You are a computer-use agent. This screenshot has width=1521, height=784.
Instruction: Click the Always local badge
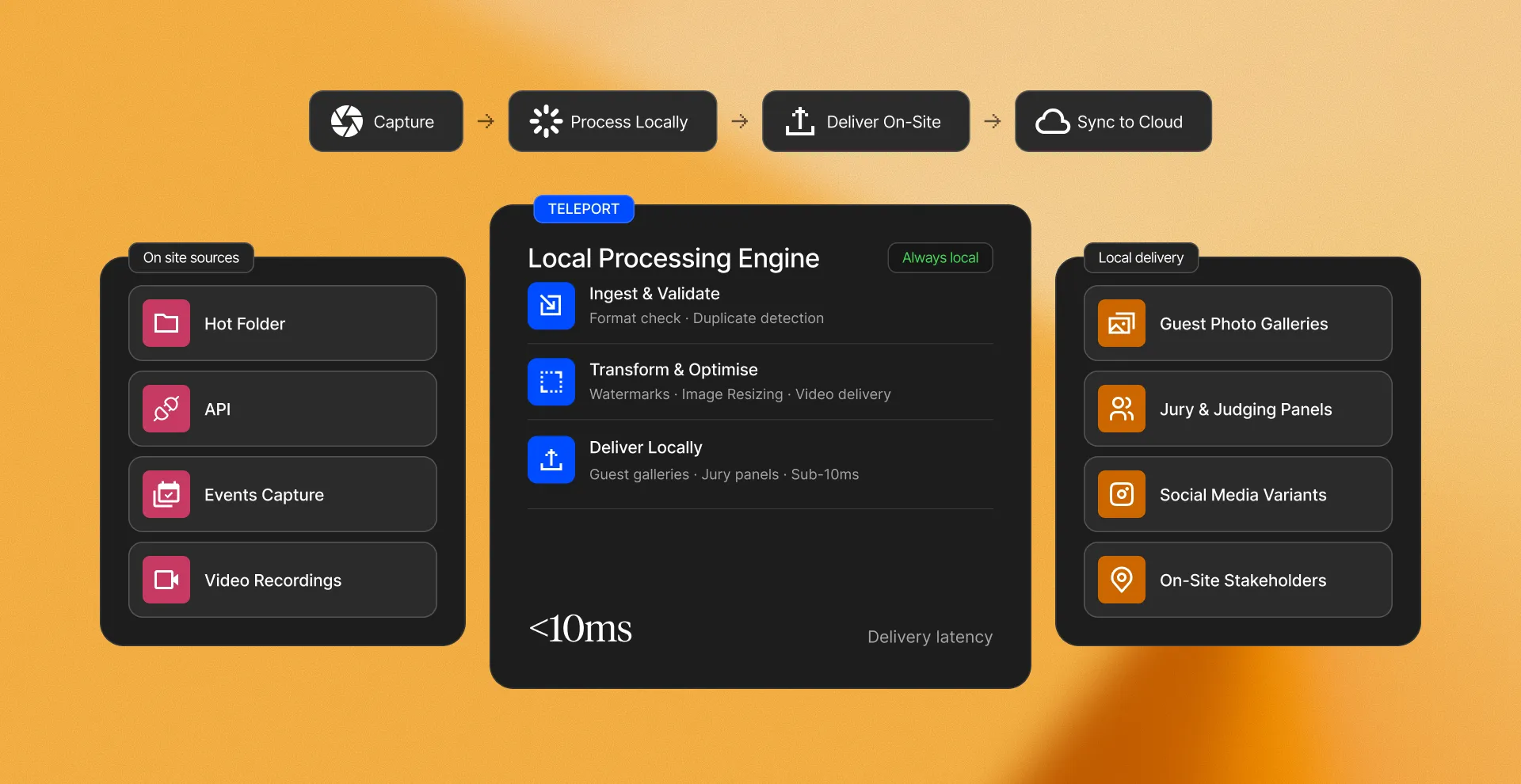pos(940,257)
